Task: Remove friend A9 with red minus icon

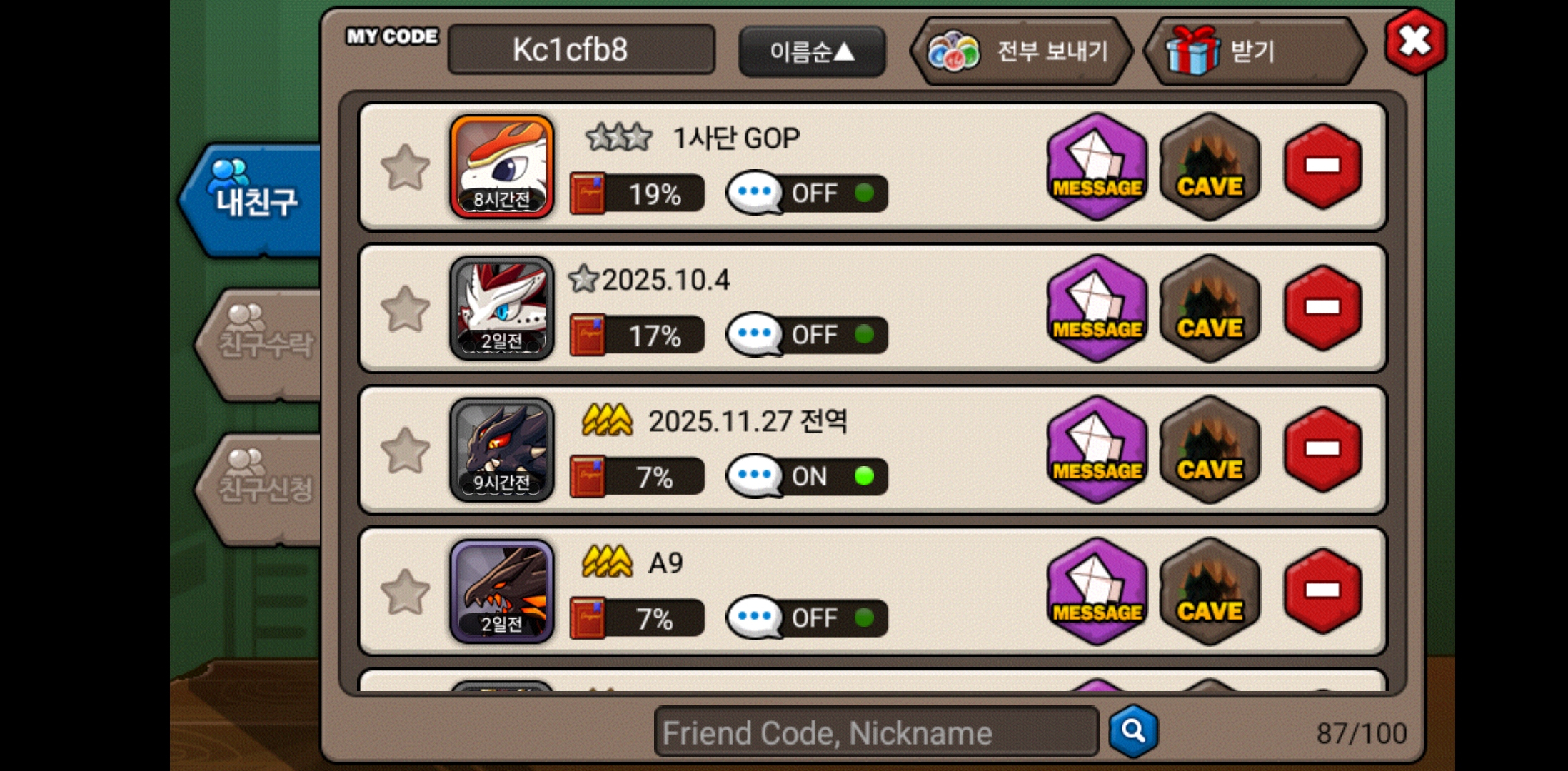Action: coord(1322,591)
